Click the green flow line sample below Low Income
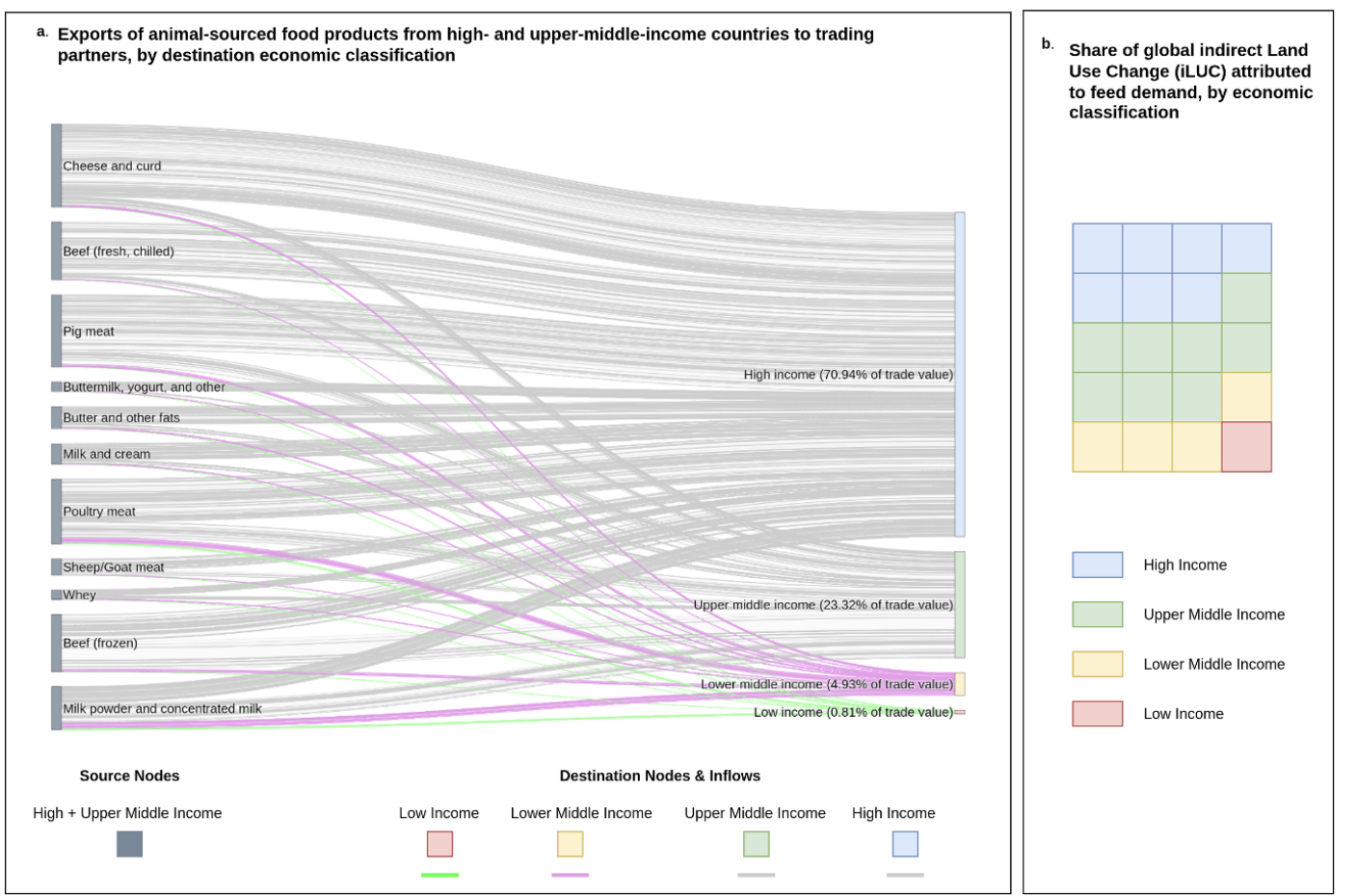Image resolution: width=1357 pixels, height=896 pixels. [439, 875]
